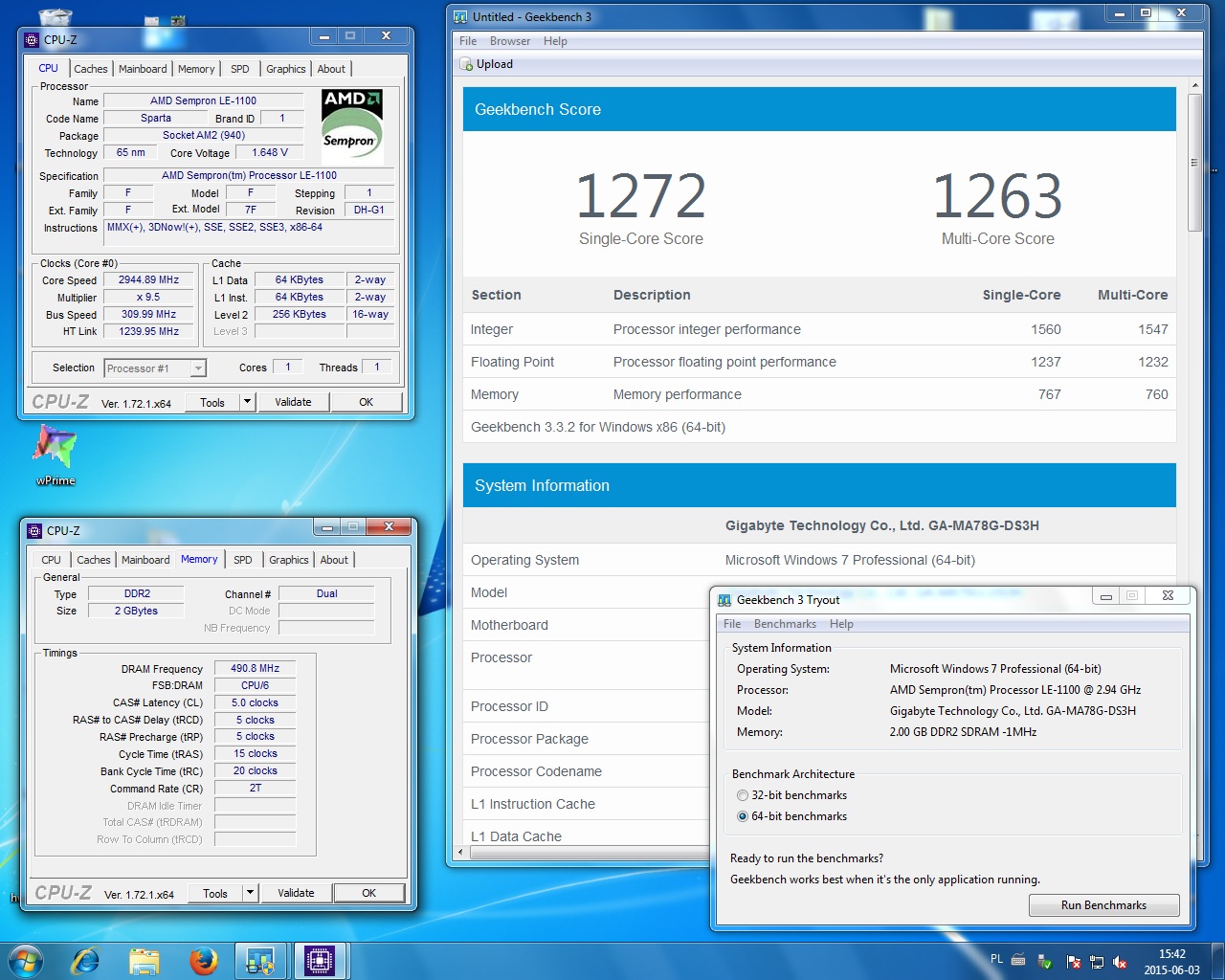Click the CPU-Z title bar icon of the CPU window
This screenshot has width=1225, height=980.
pos(32,39)
